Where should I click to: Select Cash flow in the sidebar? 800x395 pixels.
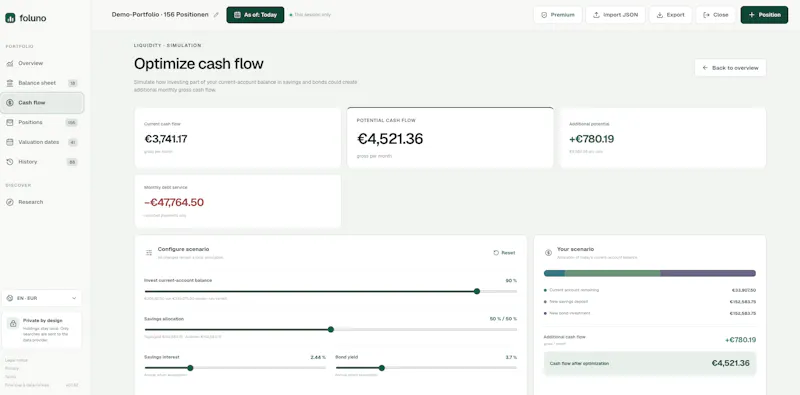pos(42,103)
